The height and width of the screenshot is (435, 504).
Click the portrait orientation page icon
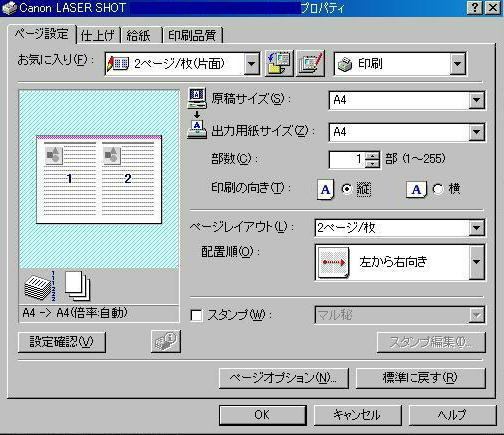325,189
